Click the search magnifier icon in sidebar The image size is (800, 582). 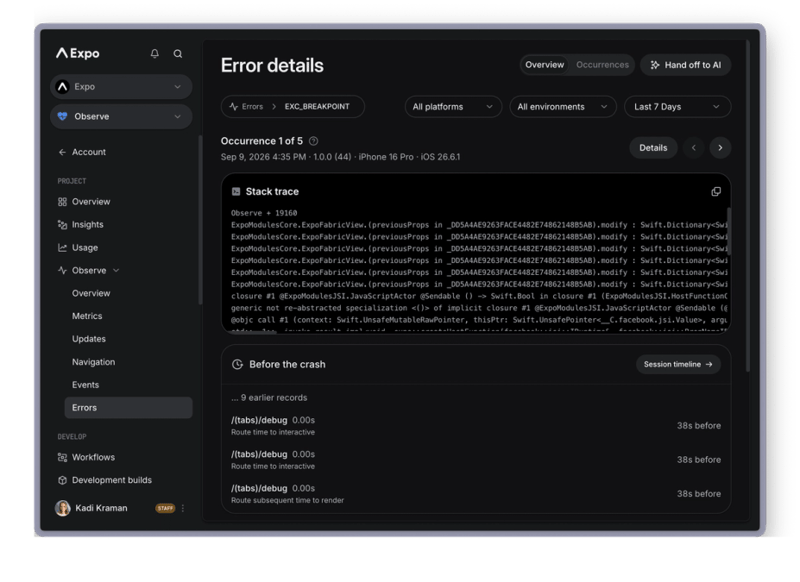click(x=178, y=54)
